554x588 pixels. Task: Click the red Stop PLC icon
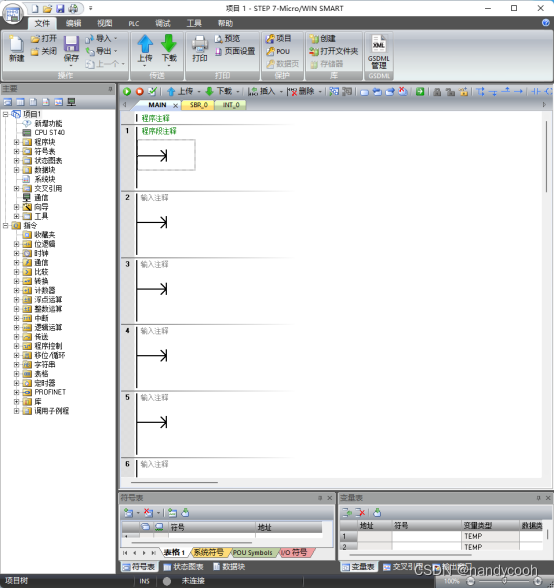(x=140, y=91)
